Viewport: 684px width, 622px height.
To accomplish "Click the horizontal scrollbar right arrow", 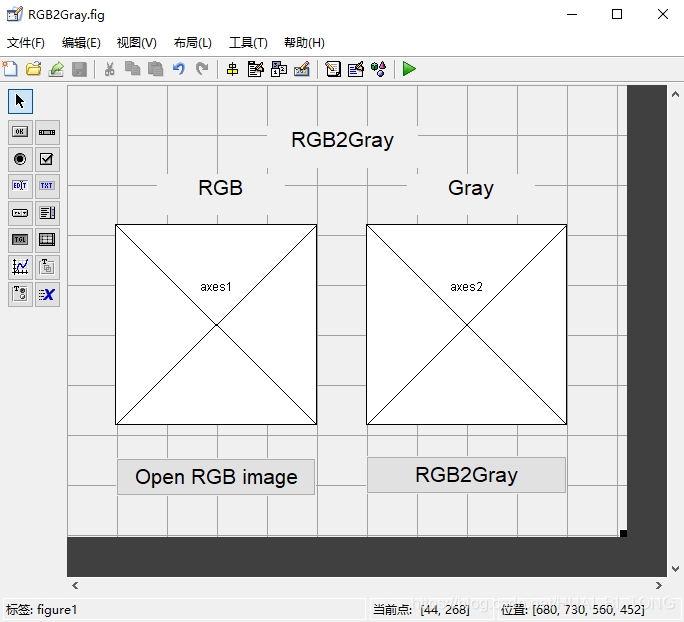I will coord(659,585).
